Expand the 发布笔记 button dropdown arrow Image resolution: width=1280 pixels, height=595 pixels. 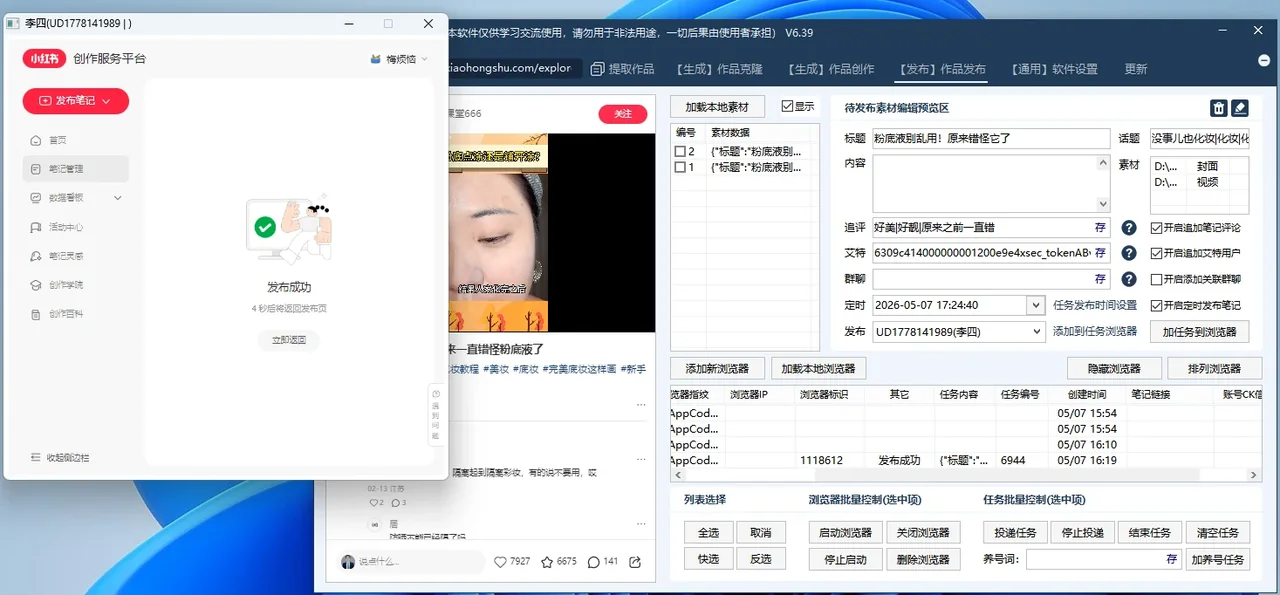[108, 100]
